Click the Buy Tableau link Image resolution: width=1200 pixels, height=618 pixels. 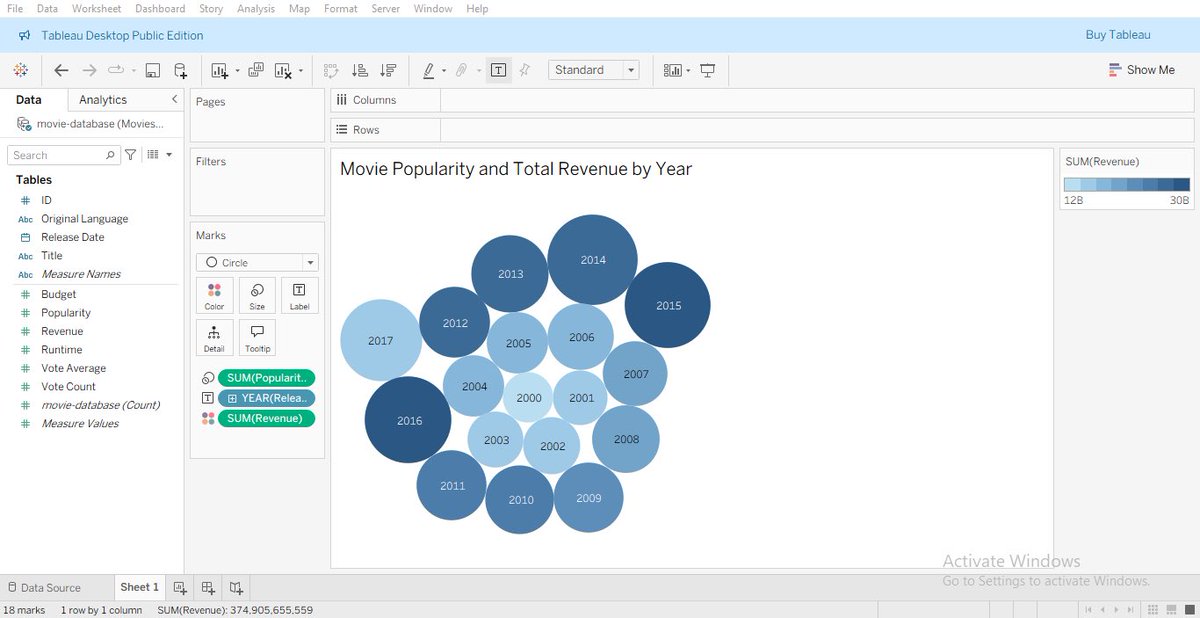(1117, 34)
